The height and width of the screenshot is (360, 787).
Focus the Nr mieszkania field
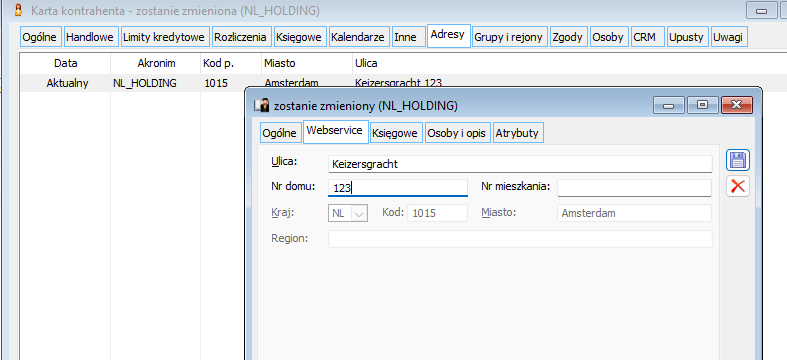(634, 188)
